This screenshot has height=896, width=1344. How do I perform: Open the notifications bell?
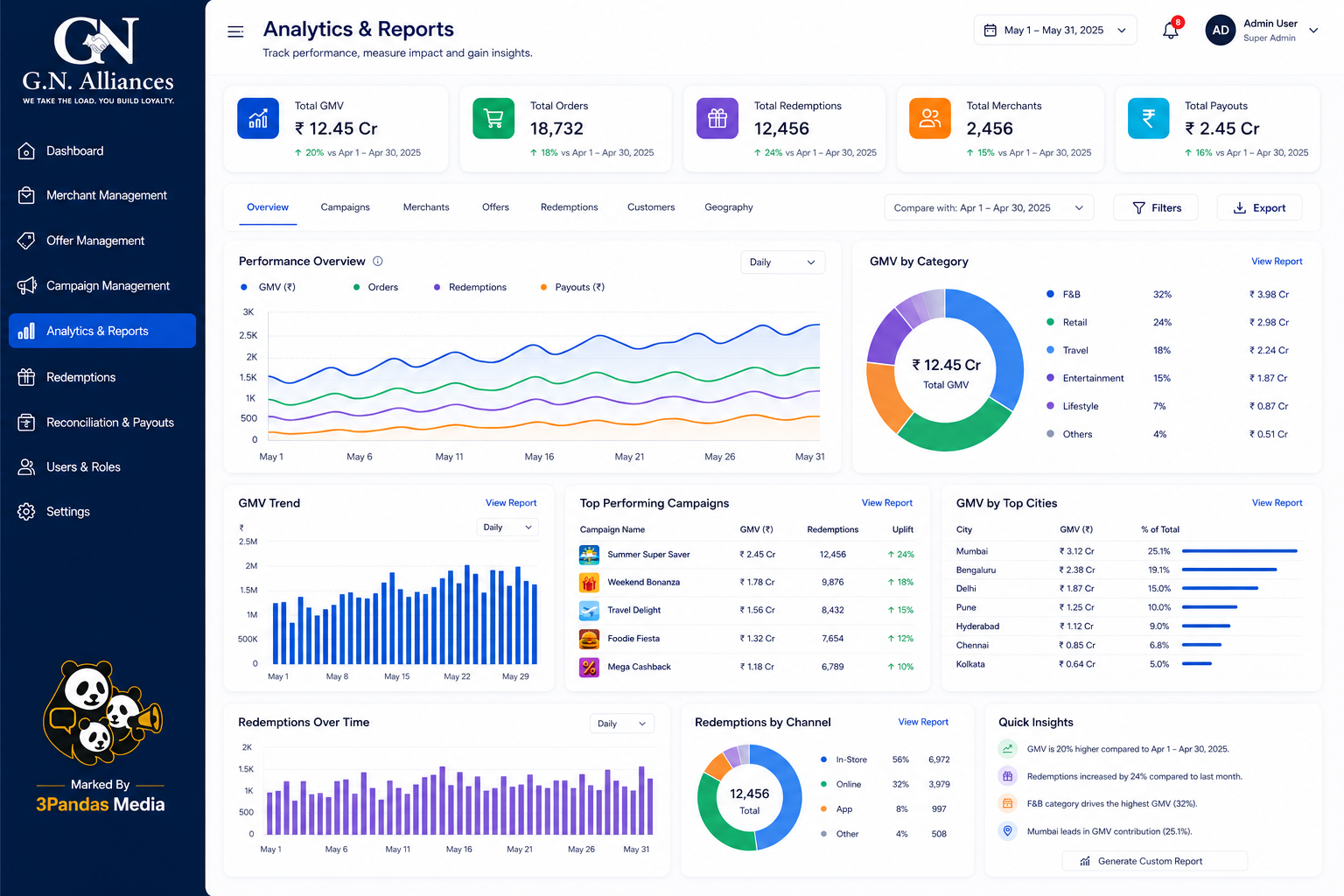1171,31
